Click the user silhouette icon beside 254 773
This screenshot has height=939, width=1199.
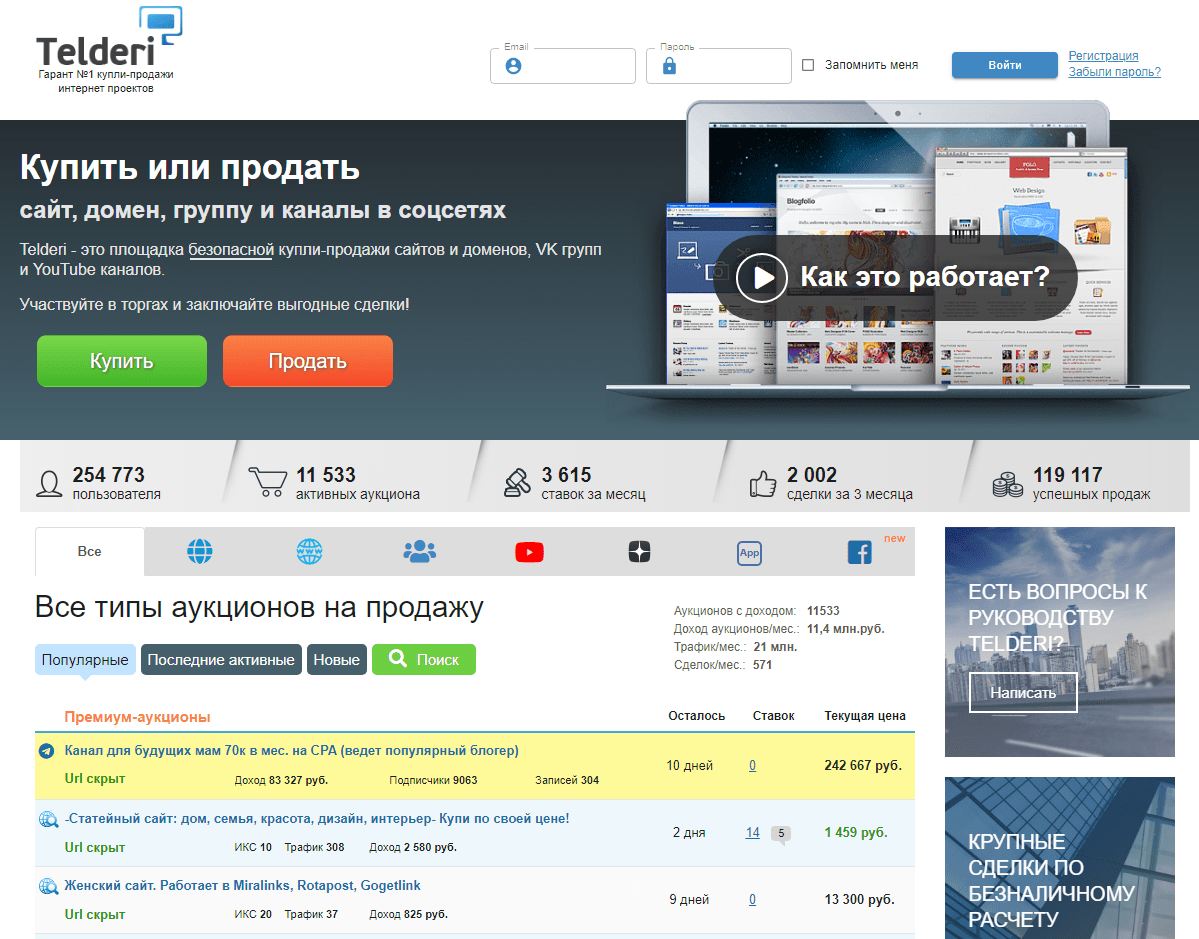[x=50, y=484]
